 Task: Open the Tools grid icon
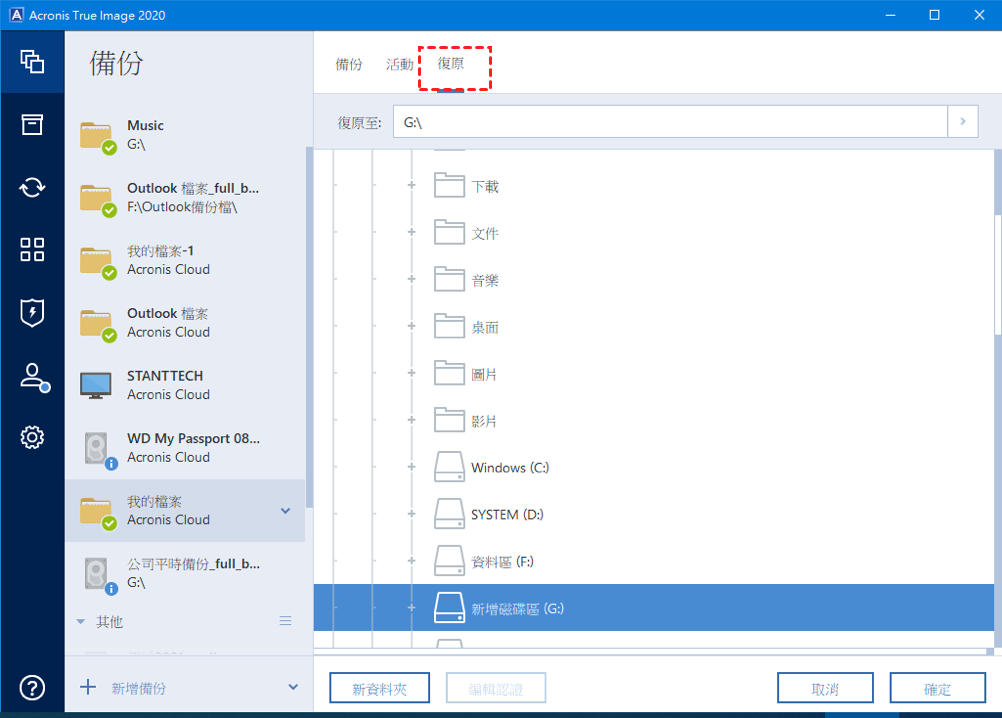coord(32,250)
